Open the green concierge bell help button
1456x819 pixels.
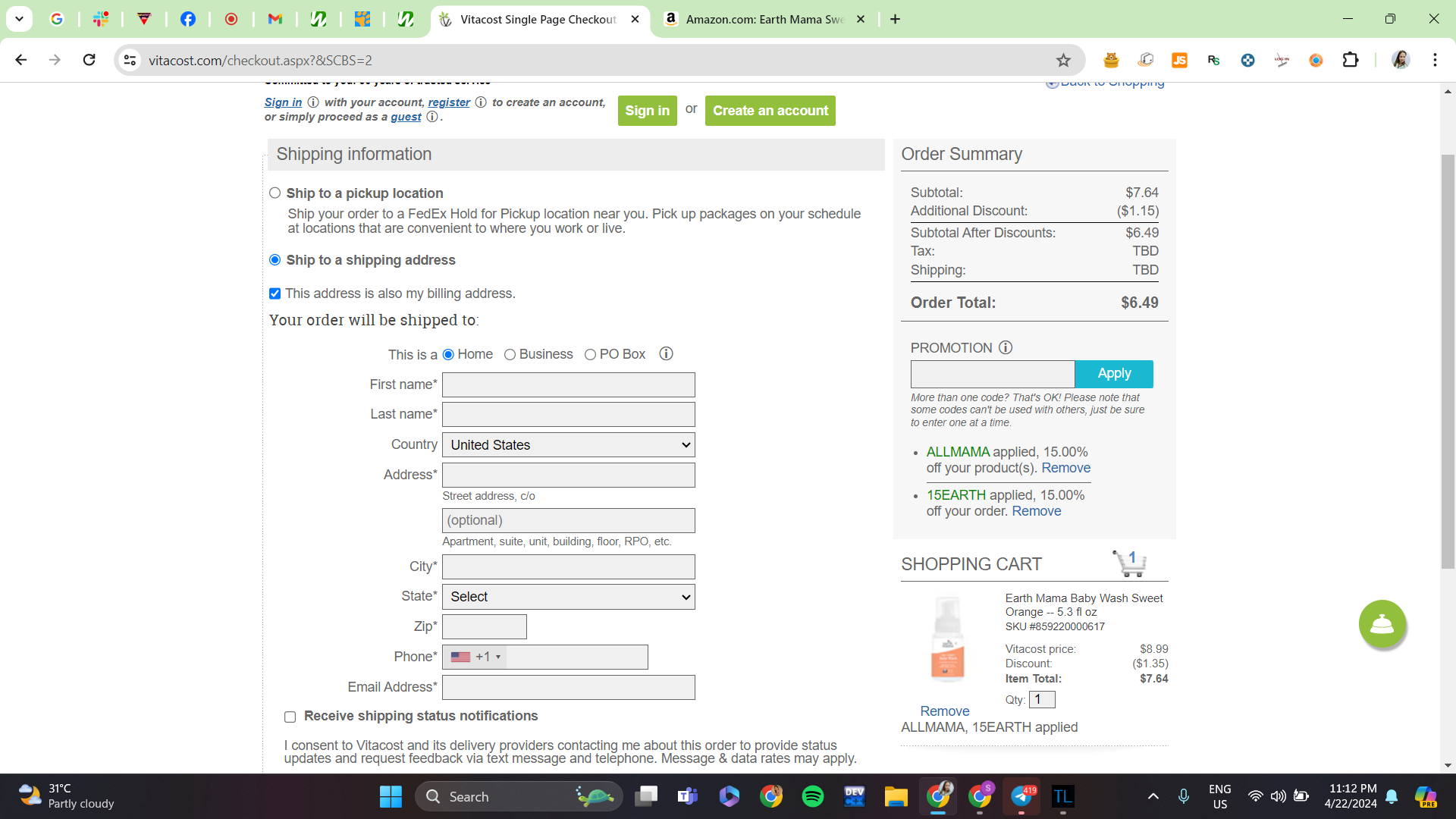click(1382, 624)
